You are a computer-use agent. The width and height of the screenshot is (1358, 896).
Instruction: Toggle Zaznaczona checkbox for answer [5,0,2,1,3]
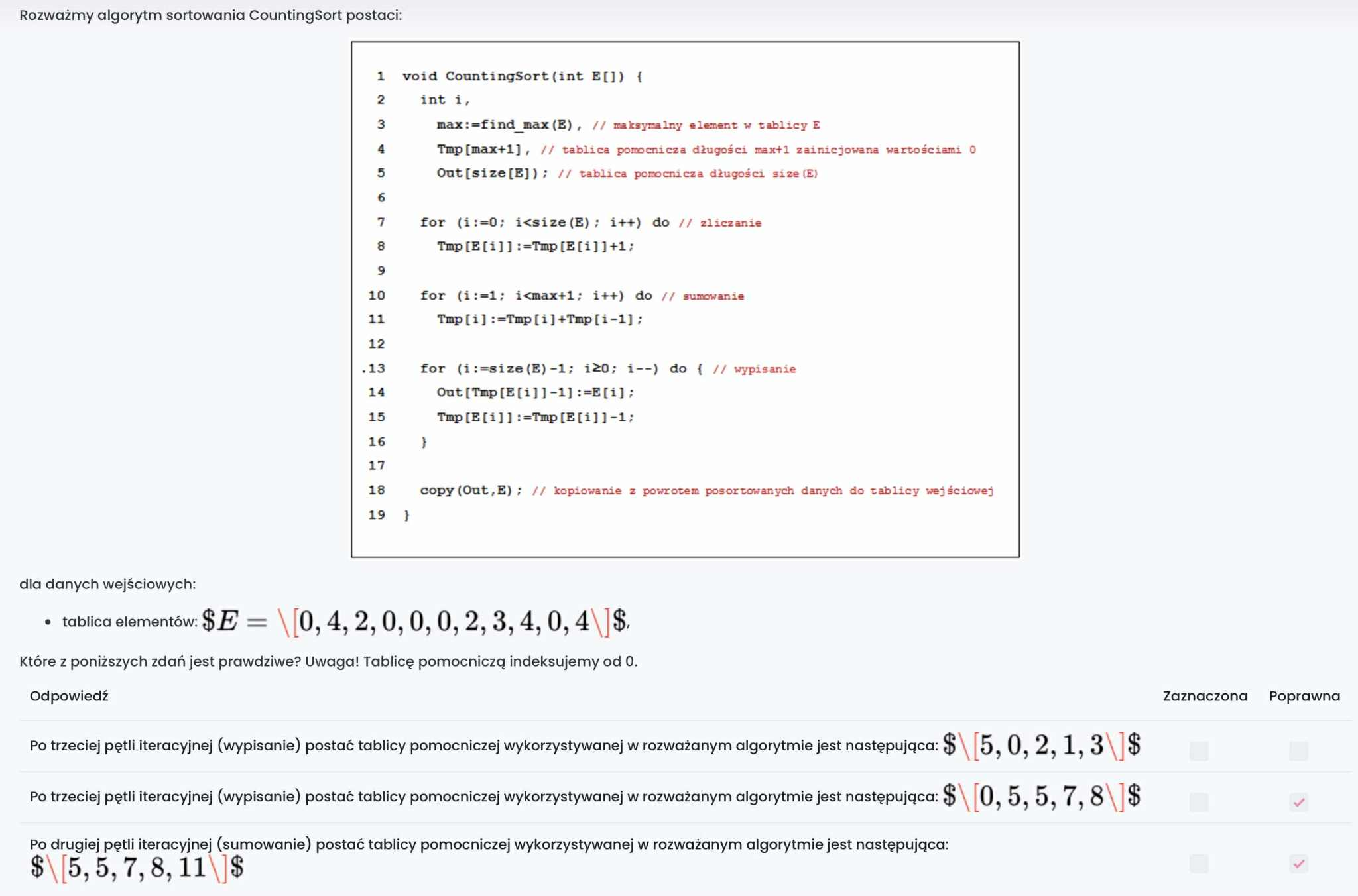[1198, 750]
